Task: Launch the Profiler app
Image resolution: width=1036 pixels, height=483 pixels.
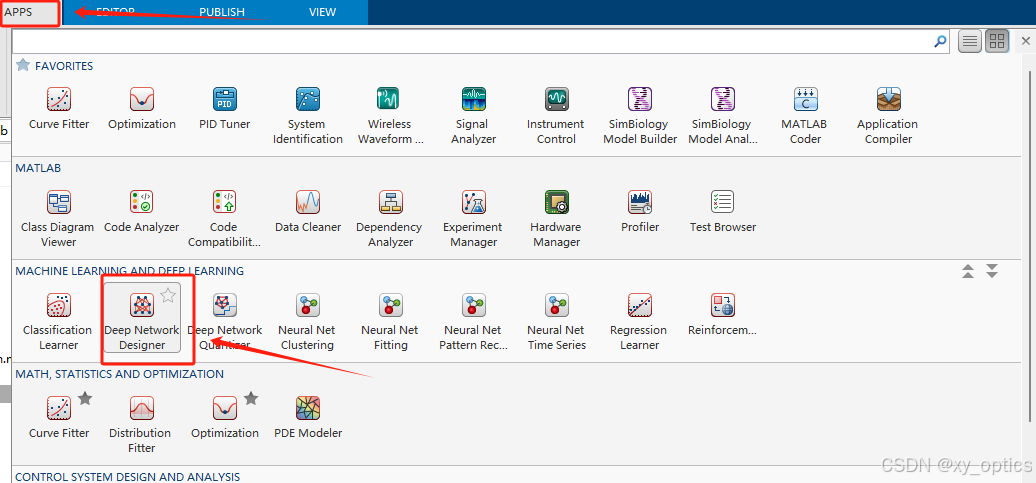Action: click(x=640, y=212)
